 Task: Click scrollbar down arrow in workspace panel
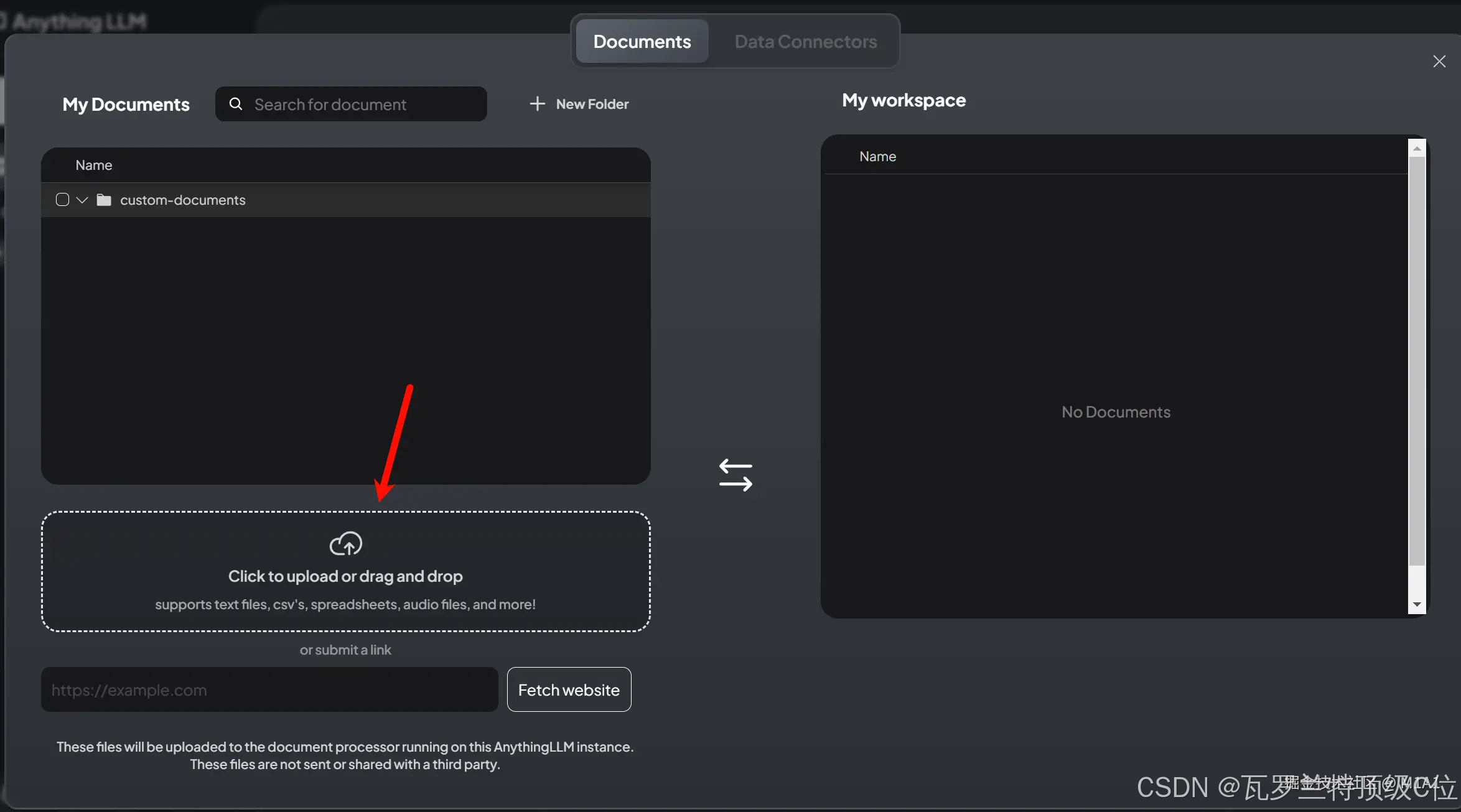[x=1417, y=604]
